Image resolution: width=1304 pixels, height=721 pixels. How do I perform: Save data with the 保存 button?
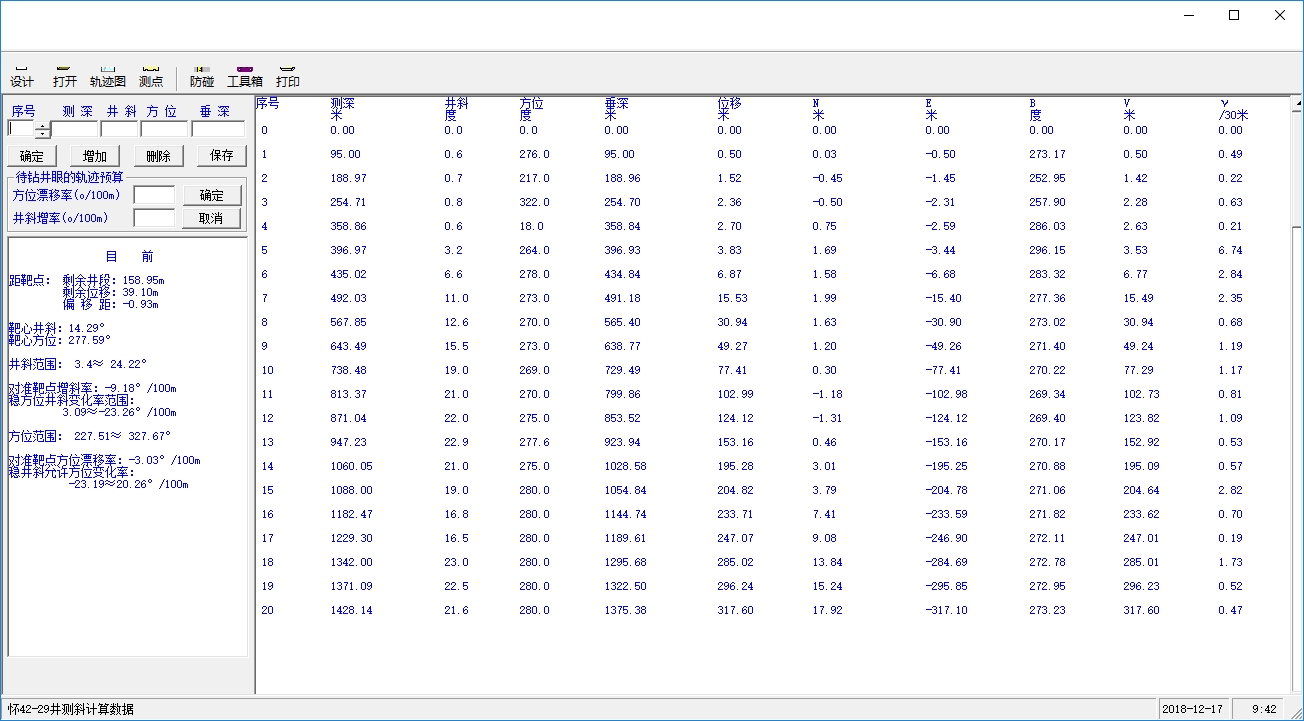click(x=221, y=156)
